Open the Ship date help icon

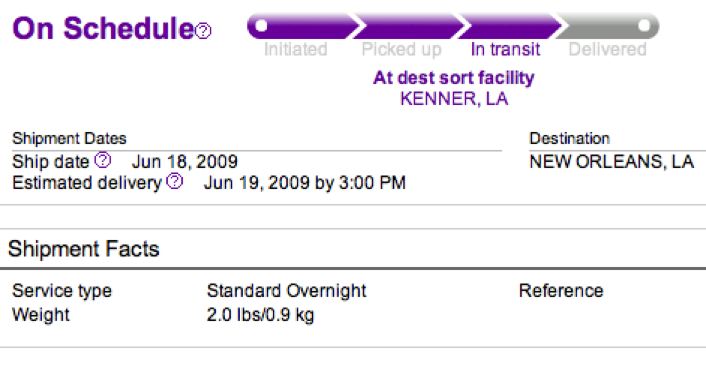pos(103,160)
